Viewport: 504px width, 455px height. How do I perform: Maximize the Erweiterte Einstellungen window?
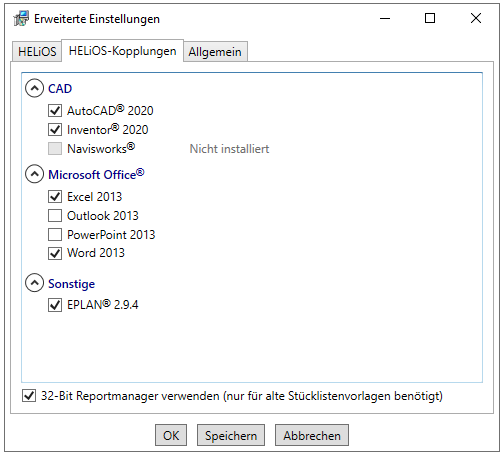tap(430, 18)
